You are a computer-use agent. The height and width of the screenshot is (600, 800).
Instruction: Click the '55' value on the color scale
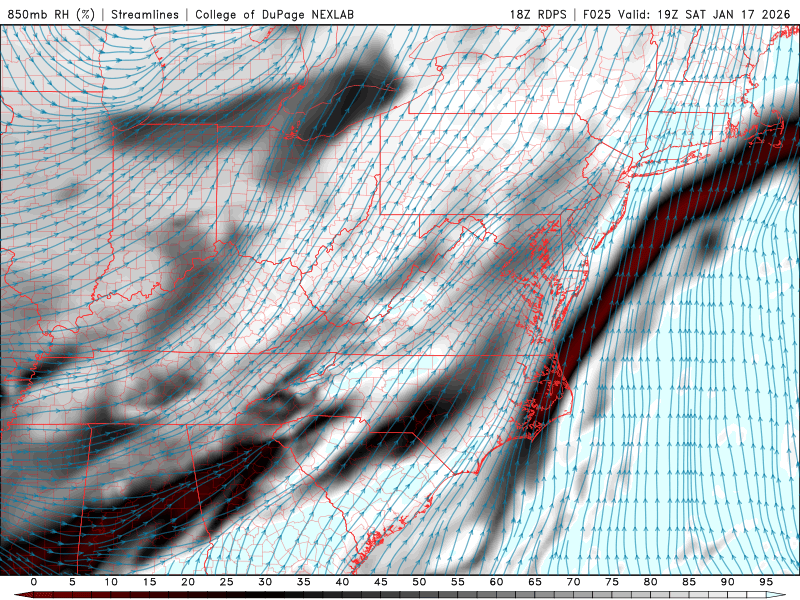458,582
